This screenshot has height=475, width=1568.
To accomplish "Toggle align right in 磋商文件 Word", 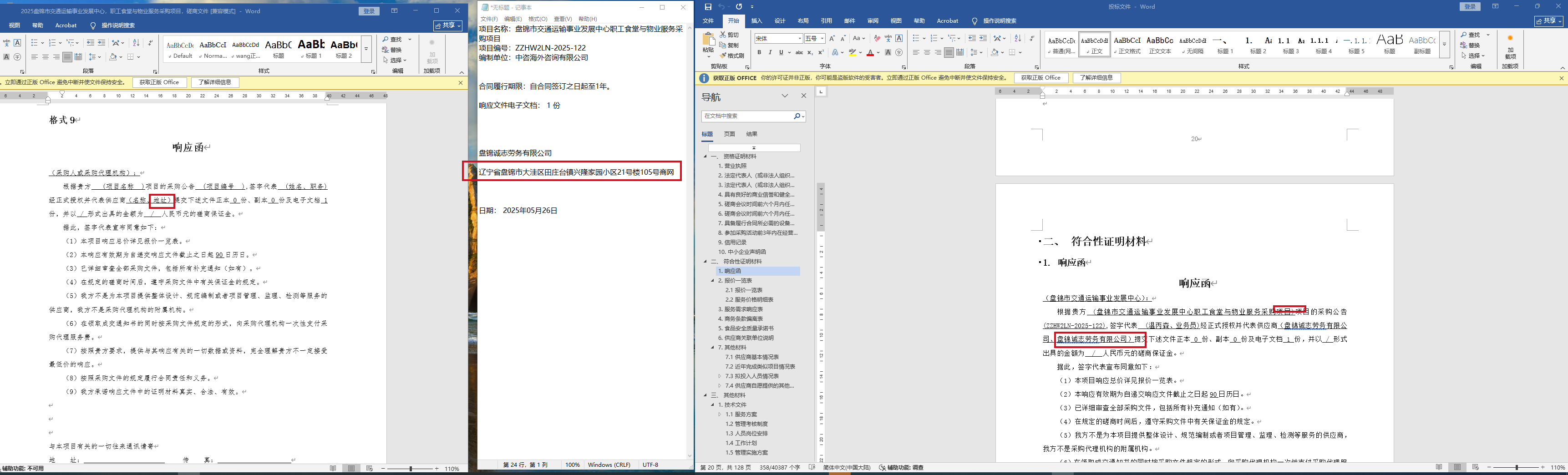I will pyautogui.click(x=56, y=57).
